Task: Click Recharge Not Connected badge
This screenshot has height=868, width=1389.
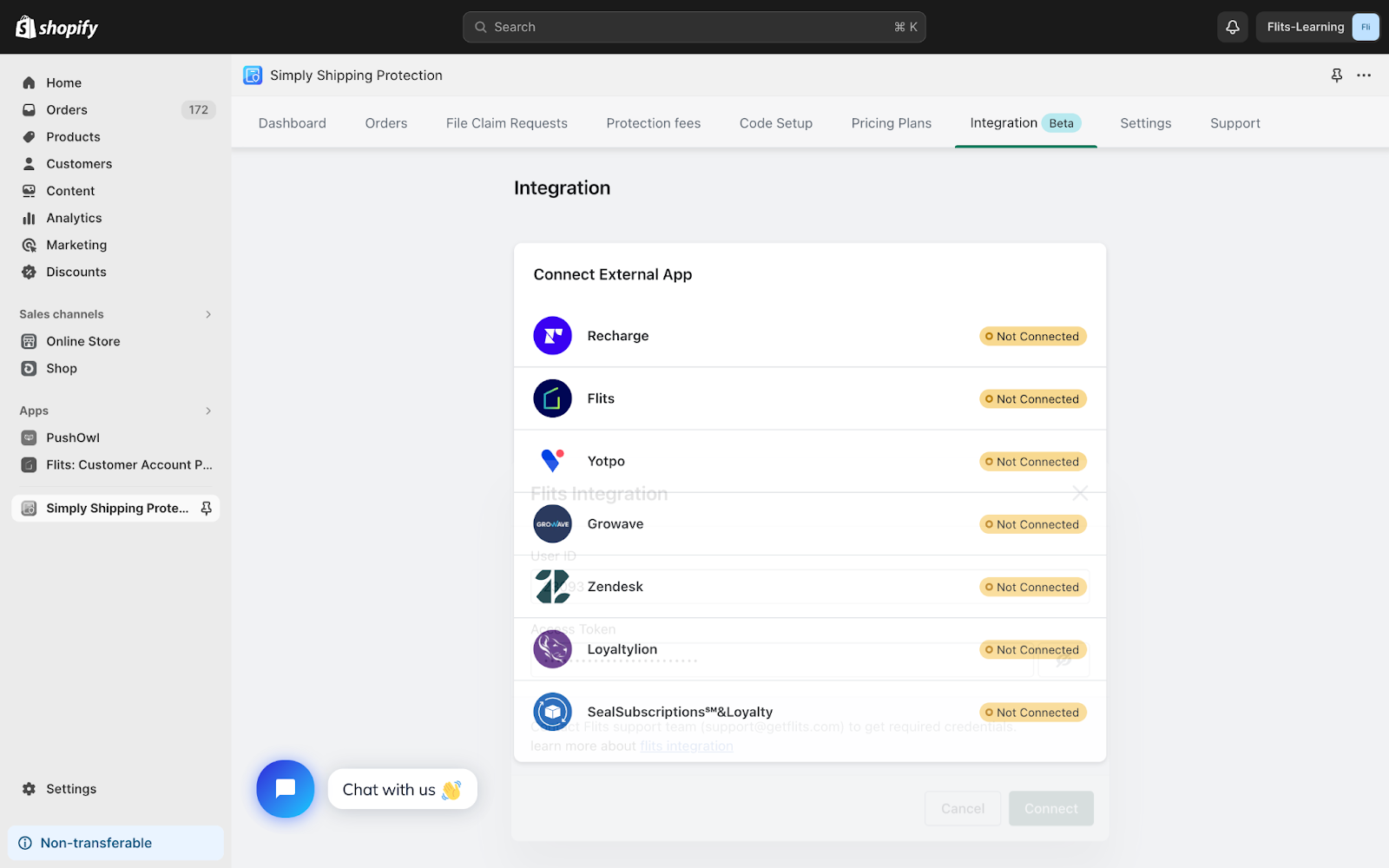Action: [1033, 336]
